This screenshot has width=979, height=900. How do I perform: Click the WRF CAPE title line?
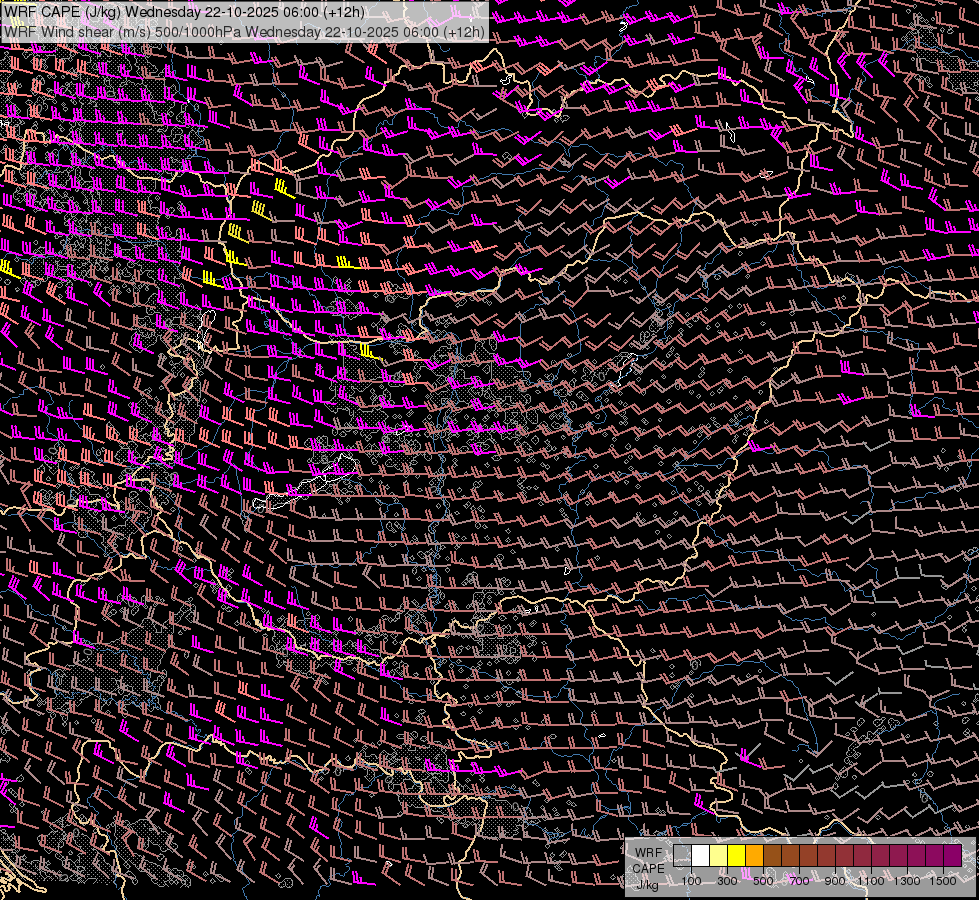pos(185,12)
